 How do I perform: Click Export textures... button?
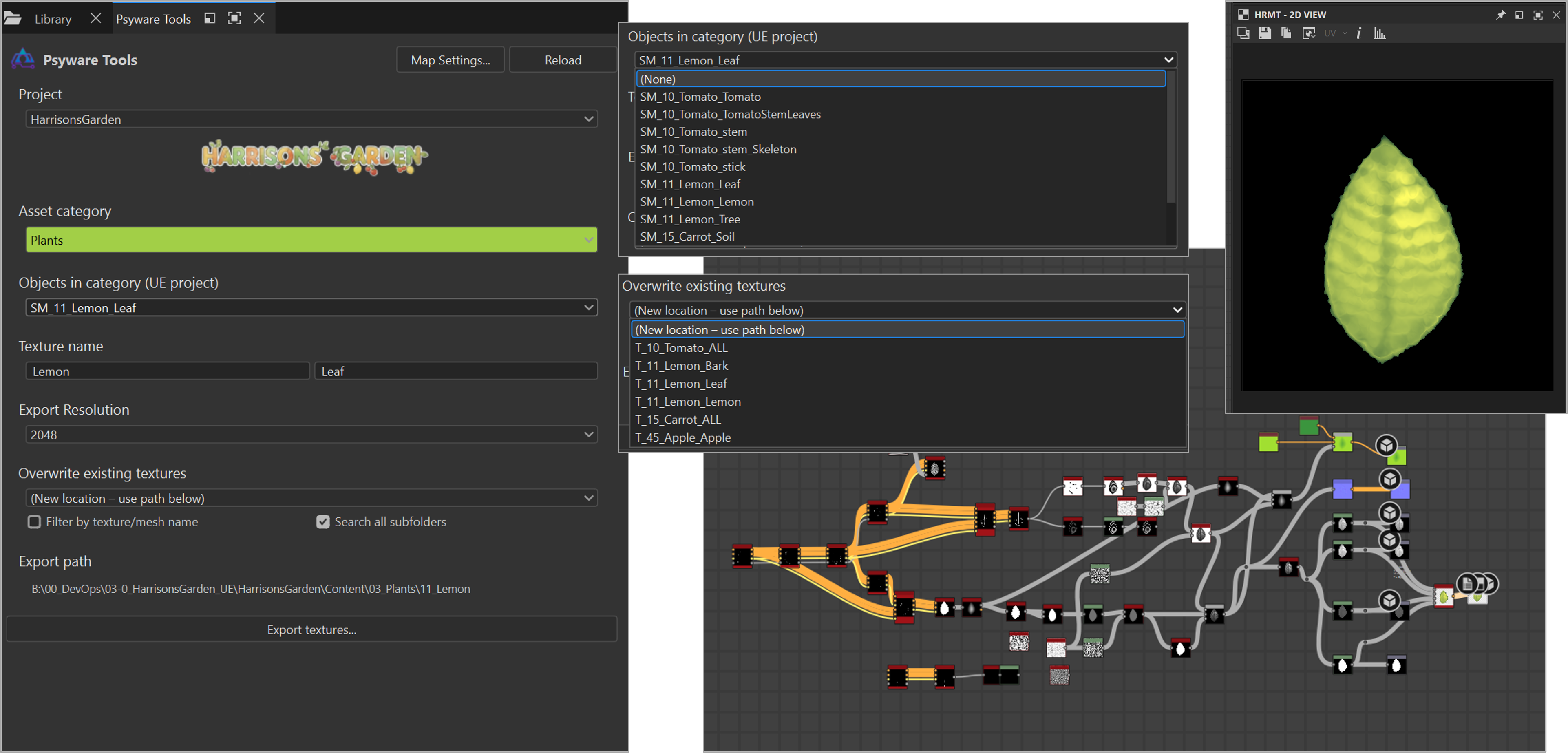point(311,629)
